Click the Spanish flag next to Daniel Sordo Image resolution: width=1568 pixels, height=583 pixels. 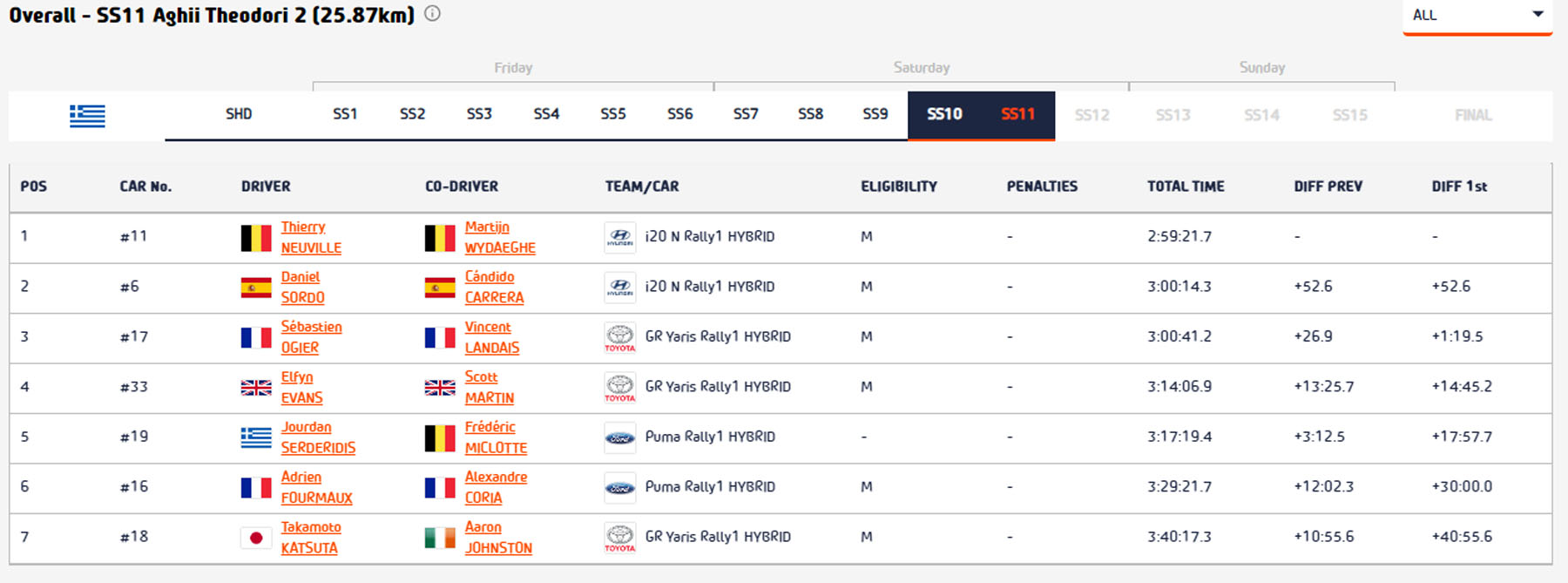coord(256,288)
